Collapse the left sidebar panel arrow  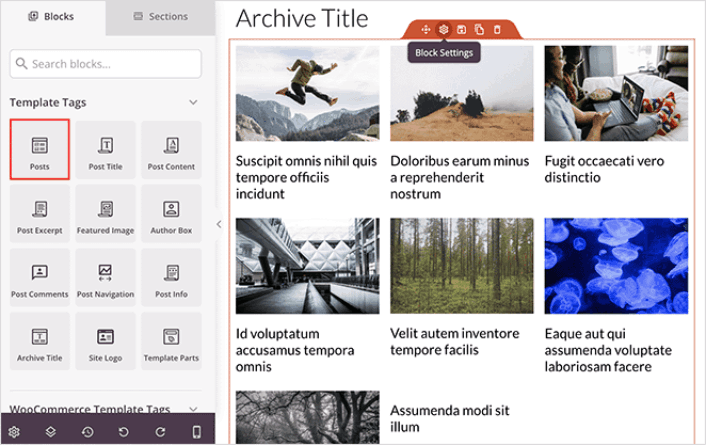[219, 224]
